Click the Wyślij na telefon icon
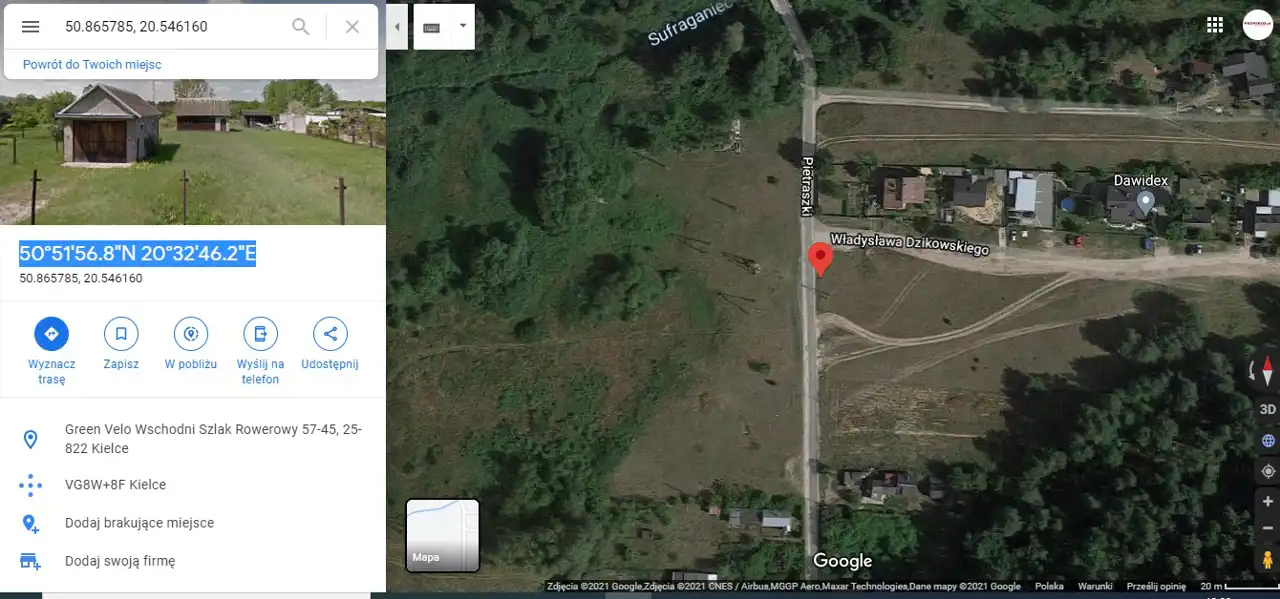Screen dimensions: 1280x599 pyautogui.click(x=260, y=334)
